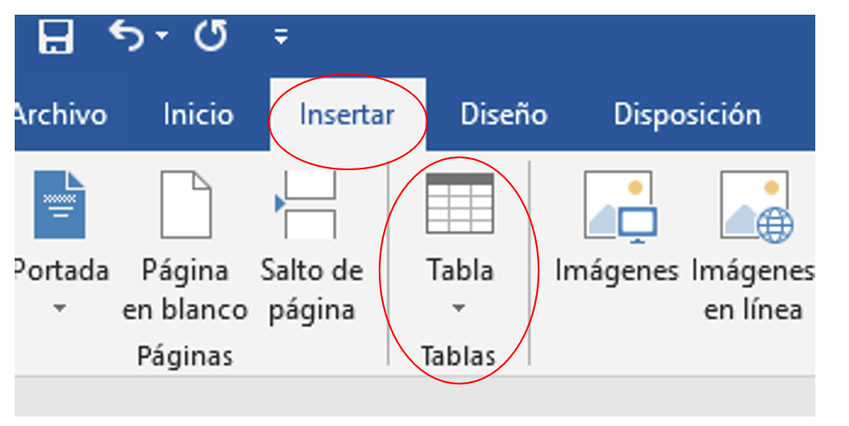The height and width of the screenshot is (426, 849).
Task: Open Customize Quick Access Toolbar dropdown
Action: [x=280, y=37]
